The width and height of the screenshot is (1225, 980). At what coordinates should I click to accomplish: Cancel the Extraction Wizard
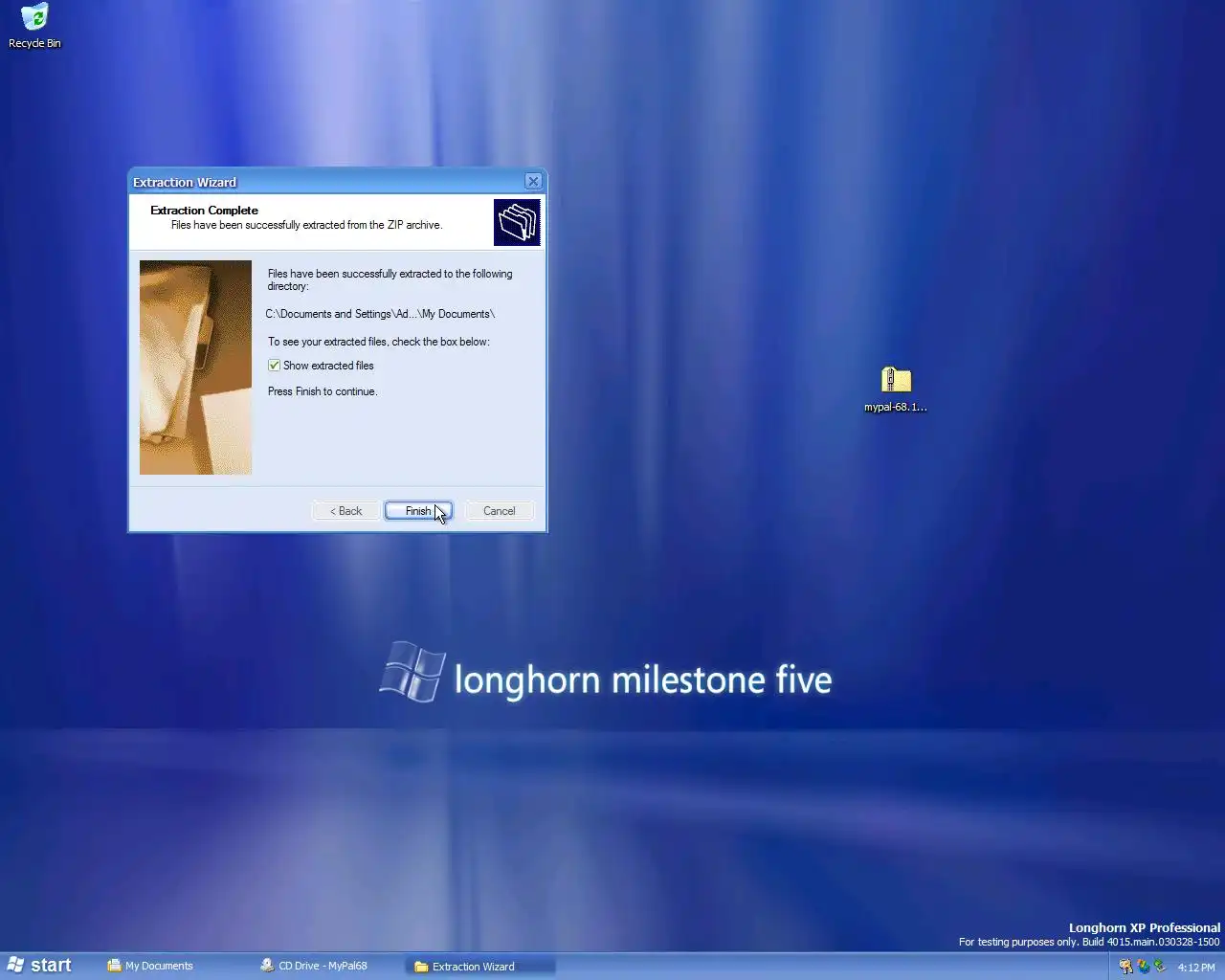(x=499, y=511)
